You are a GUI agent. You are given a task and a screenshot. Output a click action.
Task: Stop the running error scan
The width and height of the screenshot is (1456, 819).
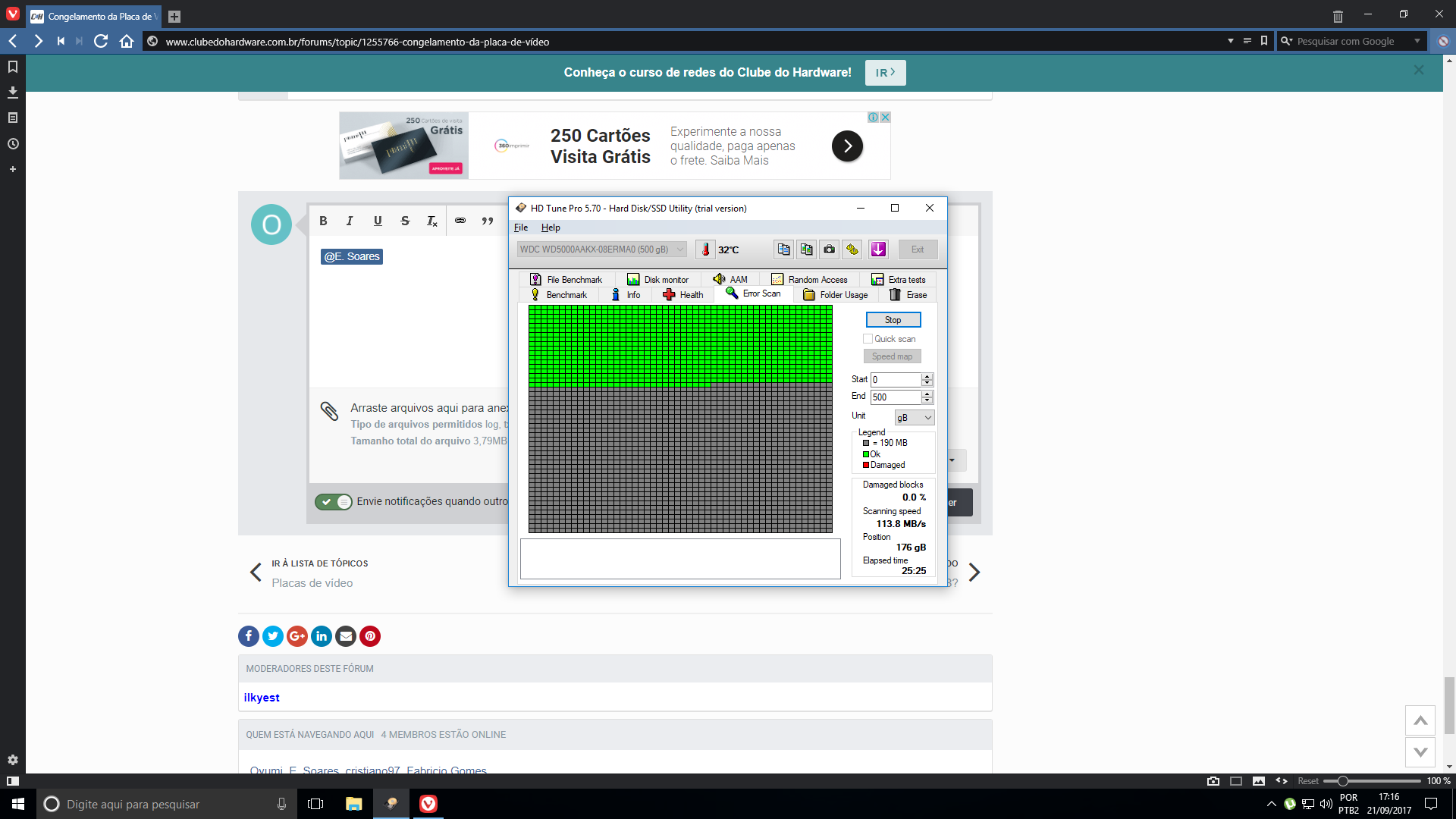click(893, 320)
